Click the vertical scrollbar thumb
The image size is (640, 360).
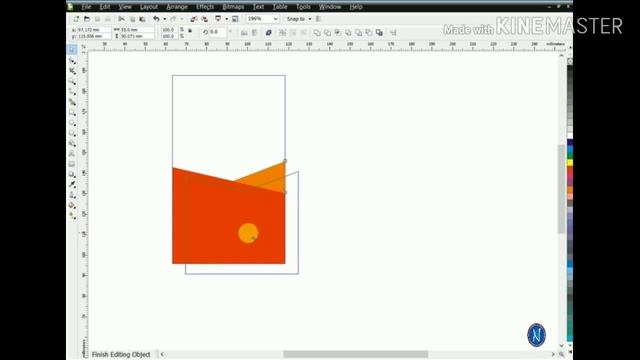[562, 189]
